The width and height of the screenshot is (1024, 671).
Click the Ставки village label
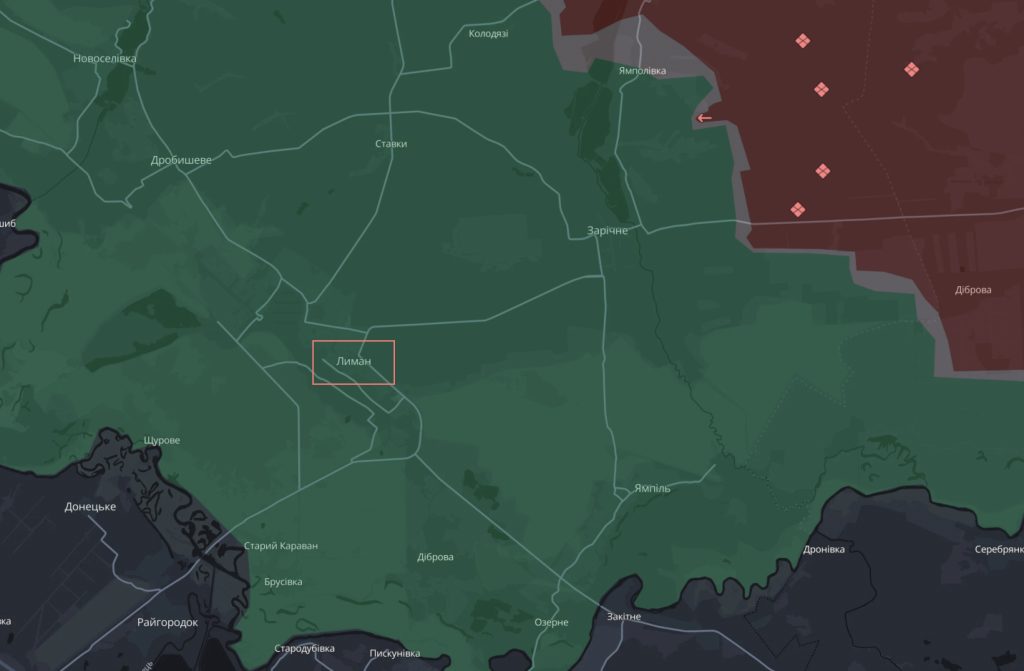click(391, 144)
